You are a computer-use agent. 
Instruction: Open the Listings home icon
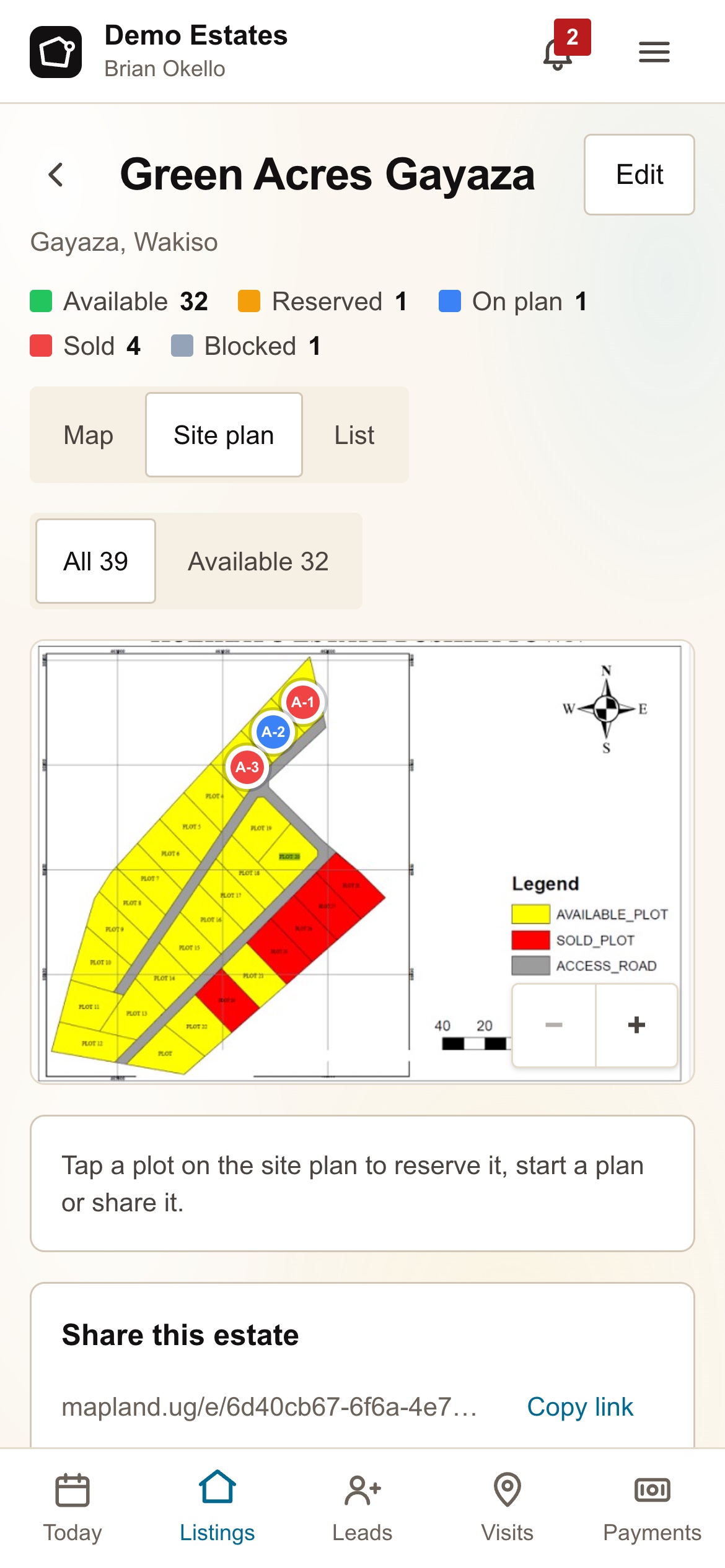217,1487
